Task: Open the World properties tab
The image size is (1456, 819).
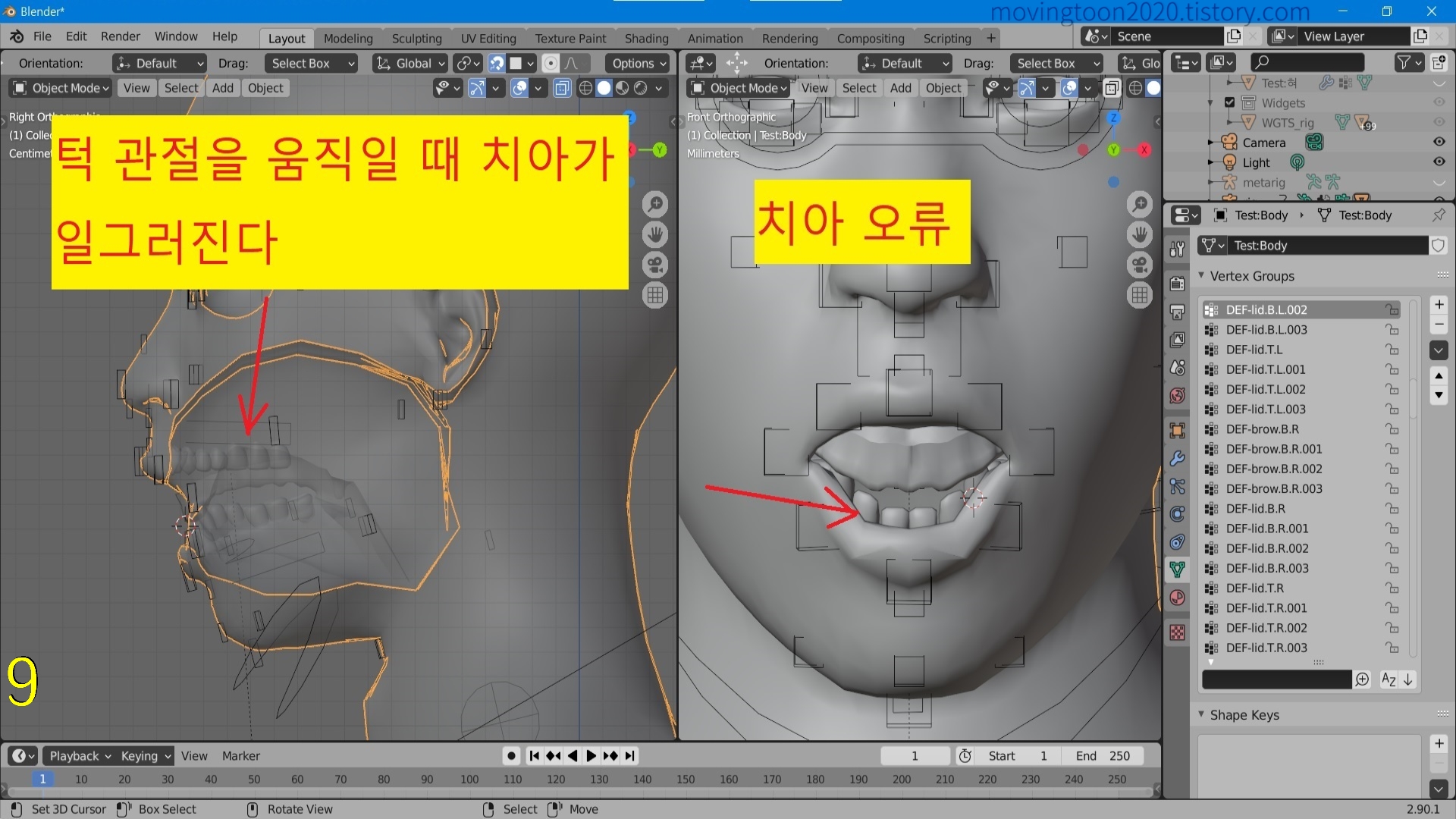Action: click(1177, 395)
